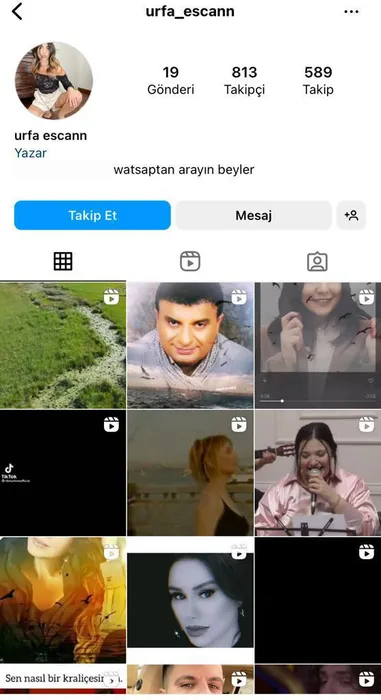Tap reel icon on singer in pink post
This screenshot has width=381, height=700.
coord(366,425)
